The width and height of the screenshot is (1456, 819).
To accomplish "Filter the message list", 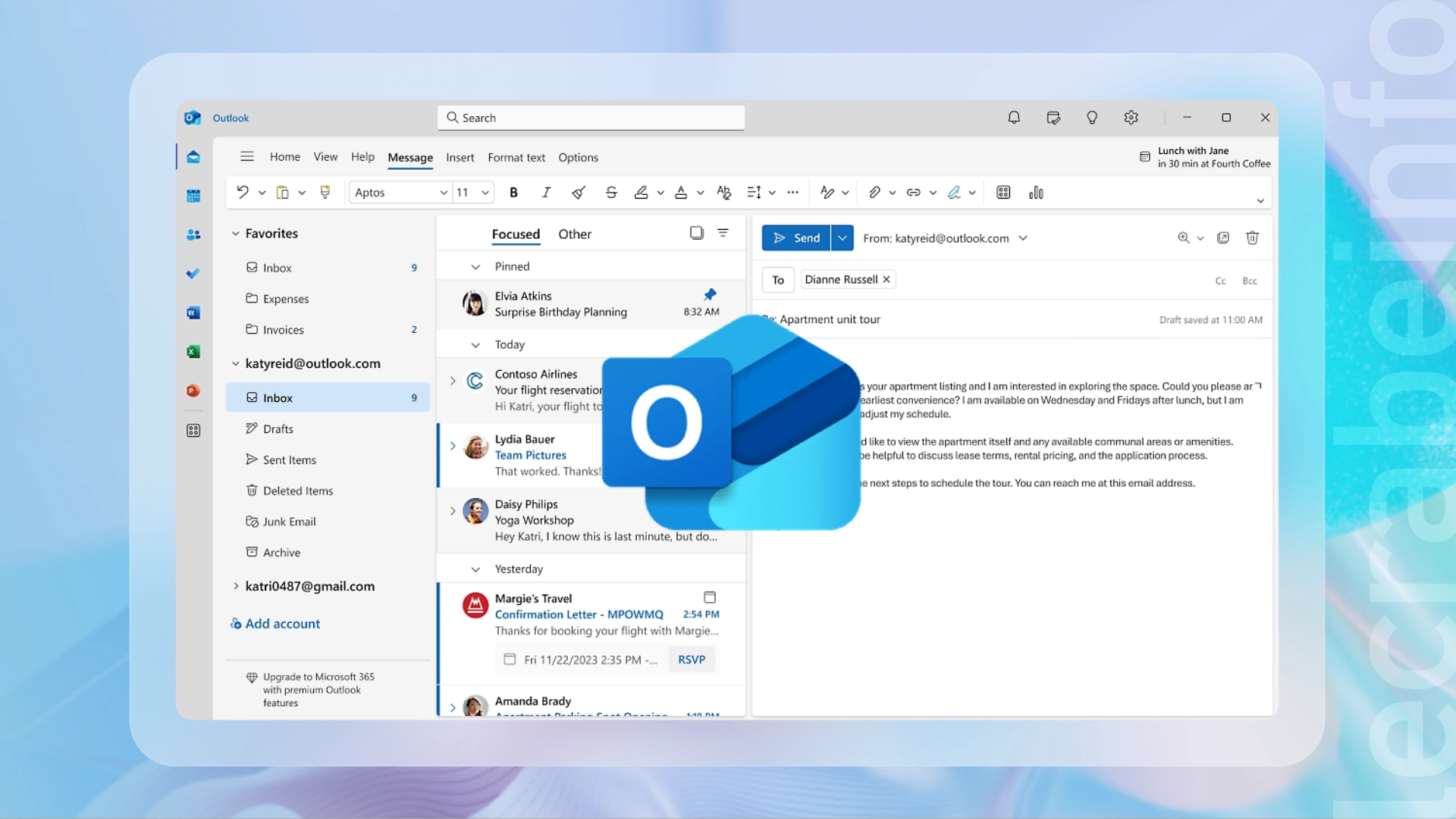I will tap(723, 233).
